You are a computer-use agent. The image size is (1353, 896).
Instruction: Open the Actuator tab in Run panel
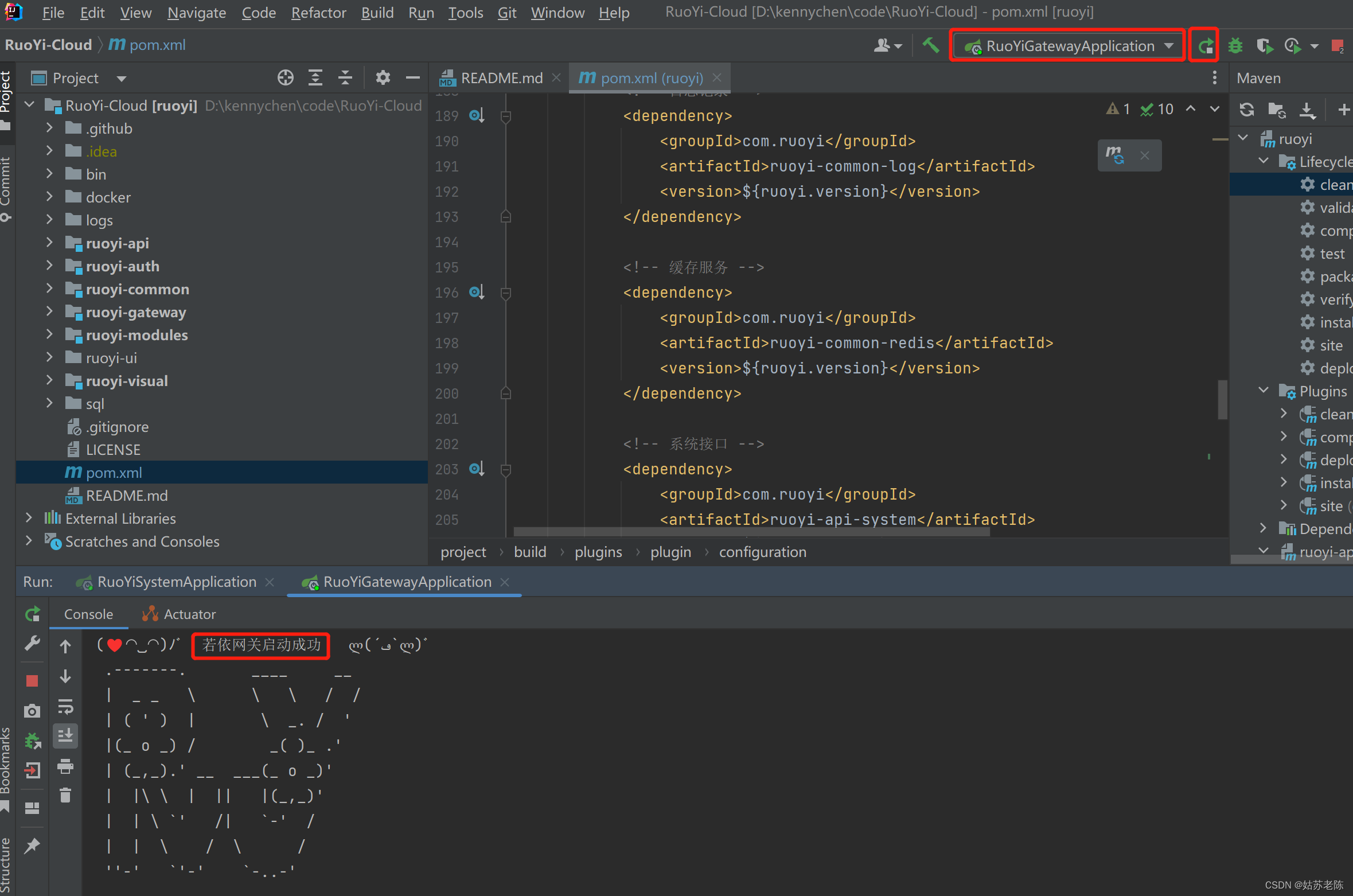pos(179,614)
